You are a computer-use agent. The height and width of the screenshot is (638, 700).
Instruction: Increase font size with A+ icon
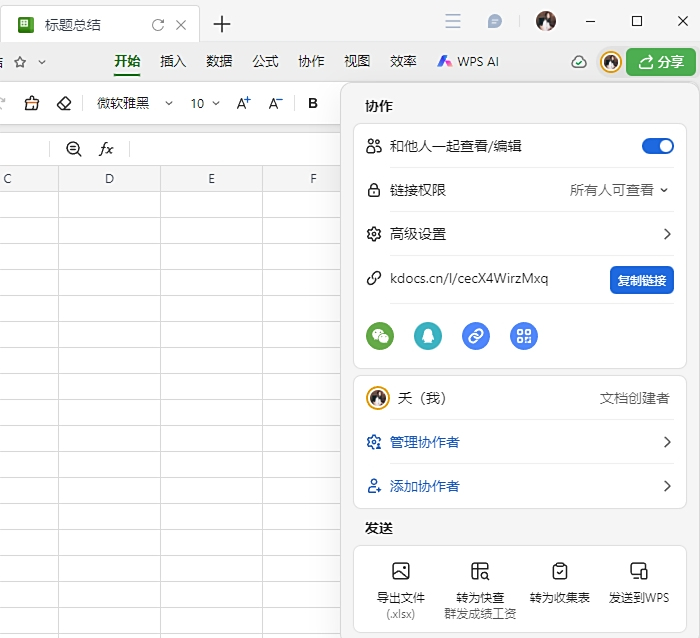(x=244, y=103)
